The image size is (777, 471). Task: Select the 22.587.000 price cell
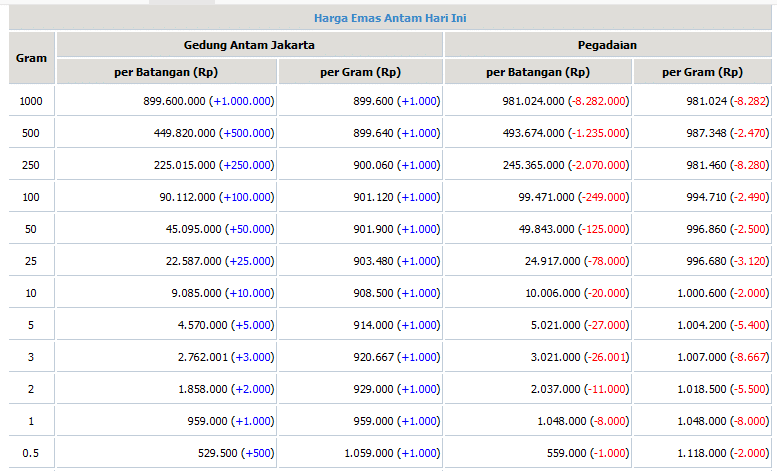click(x=166, y=261)
